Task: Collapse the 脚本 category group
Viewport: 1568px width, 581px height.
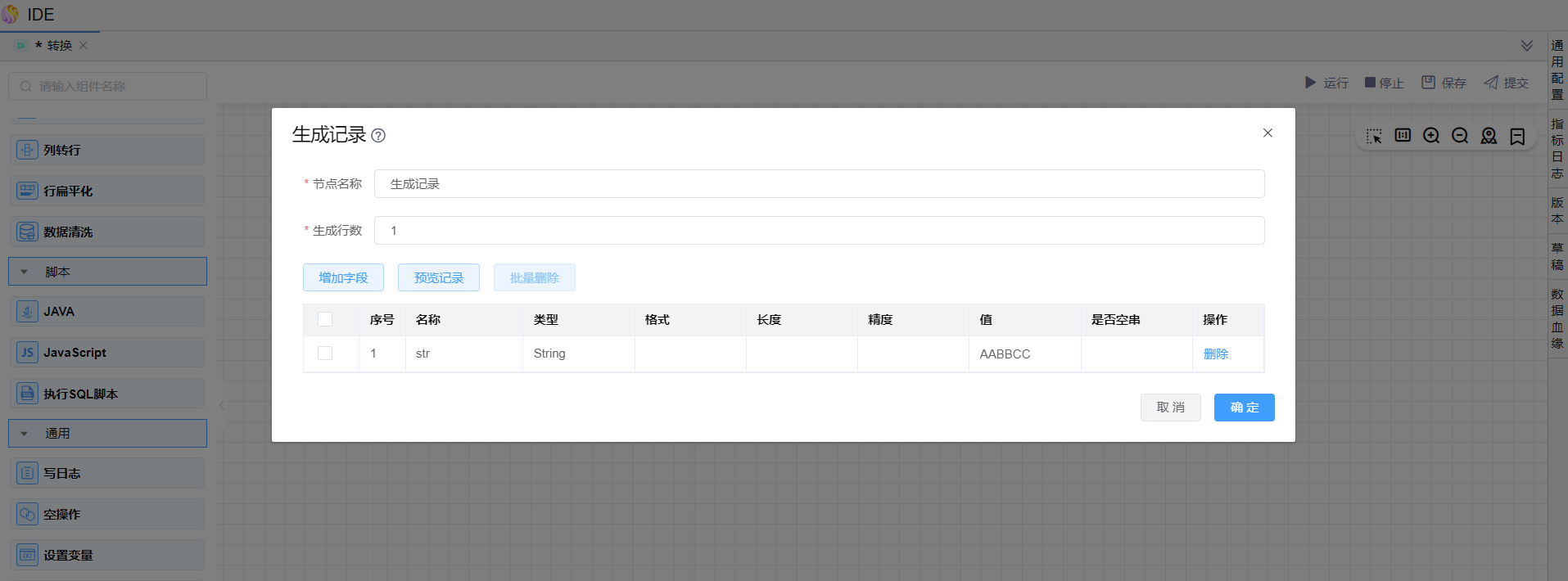Action: (x=25, y=272)
